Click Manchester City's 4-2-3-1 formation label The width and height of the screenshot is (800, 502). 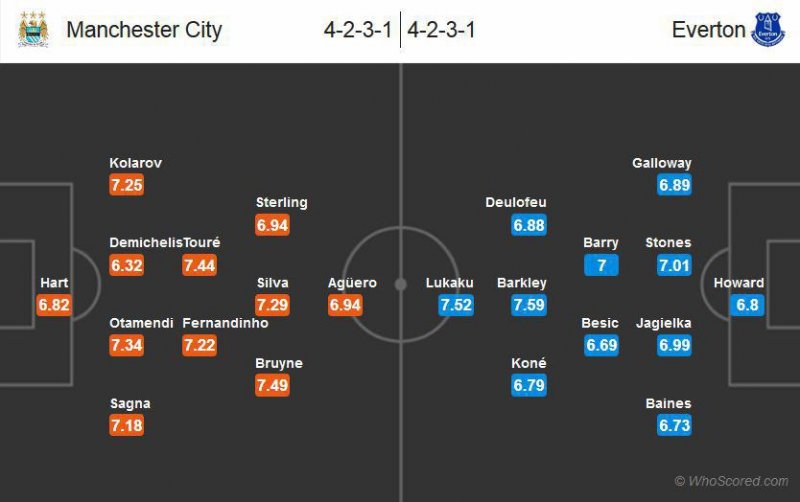(x=358, y=30)
